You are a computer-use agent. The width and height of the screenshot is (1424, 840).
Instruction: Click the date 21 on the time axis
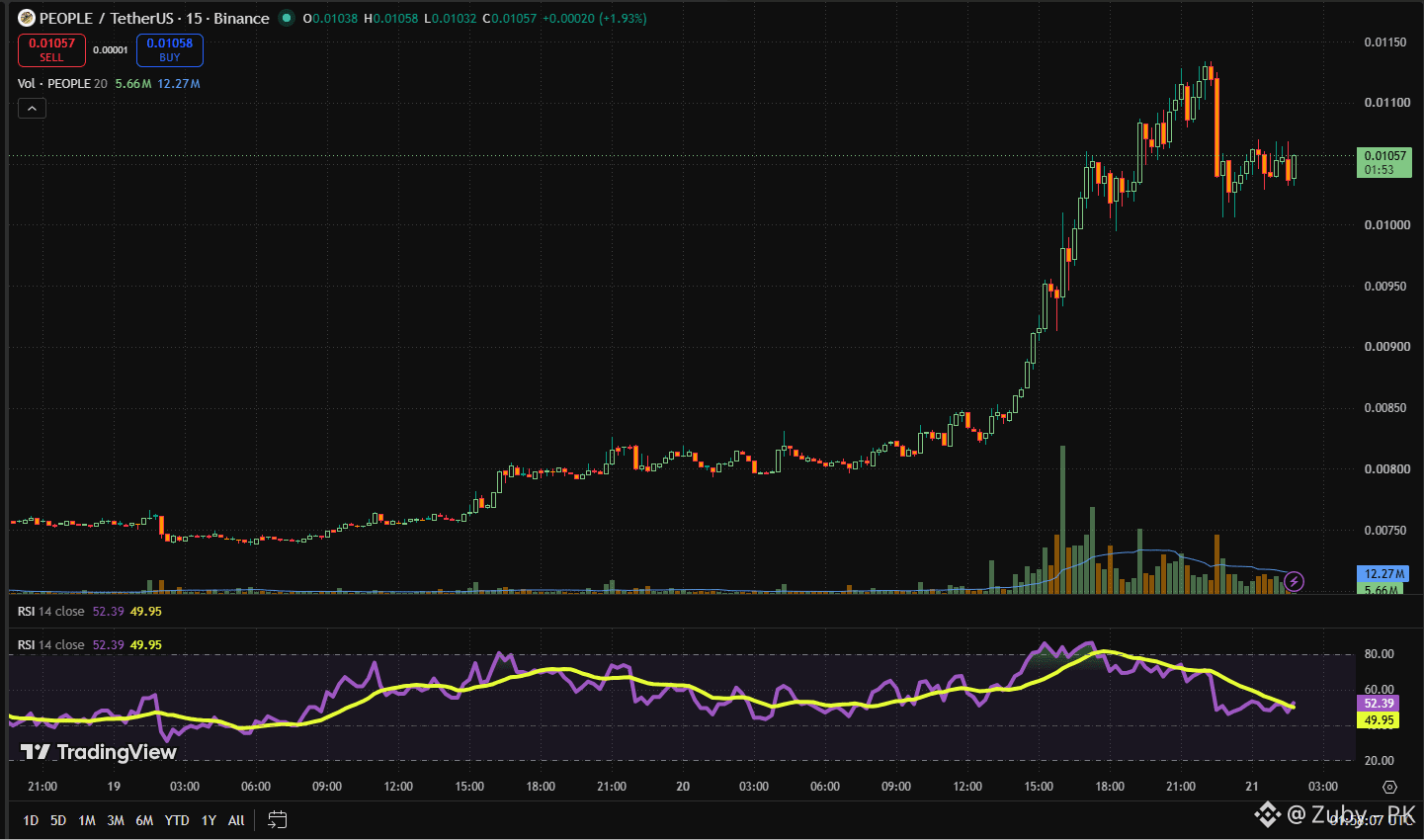(1252, 787)
